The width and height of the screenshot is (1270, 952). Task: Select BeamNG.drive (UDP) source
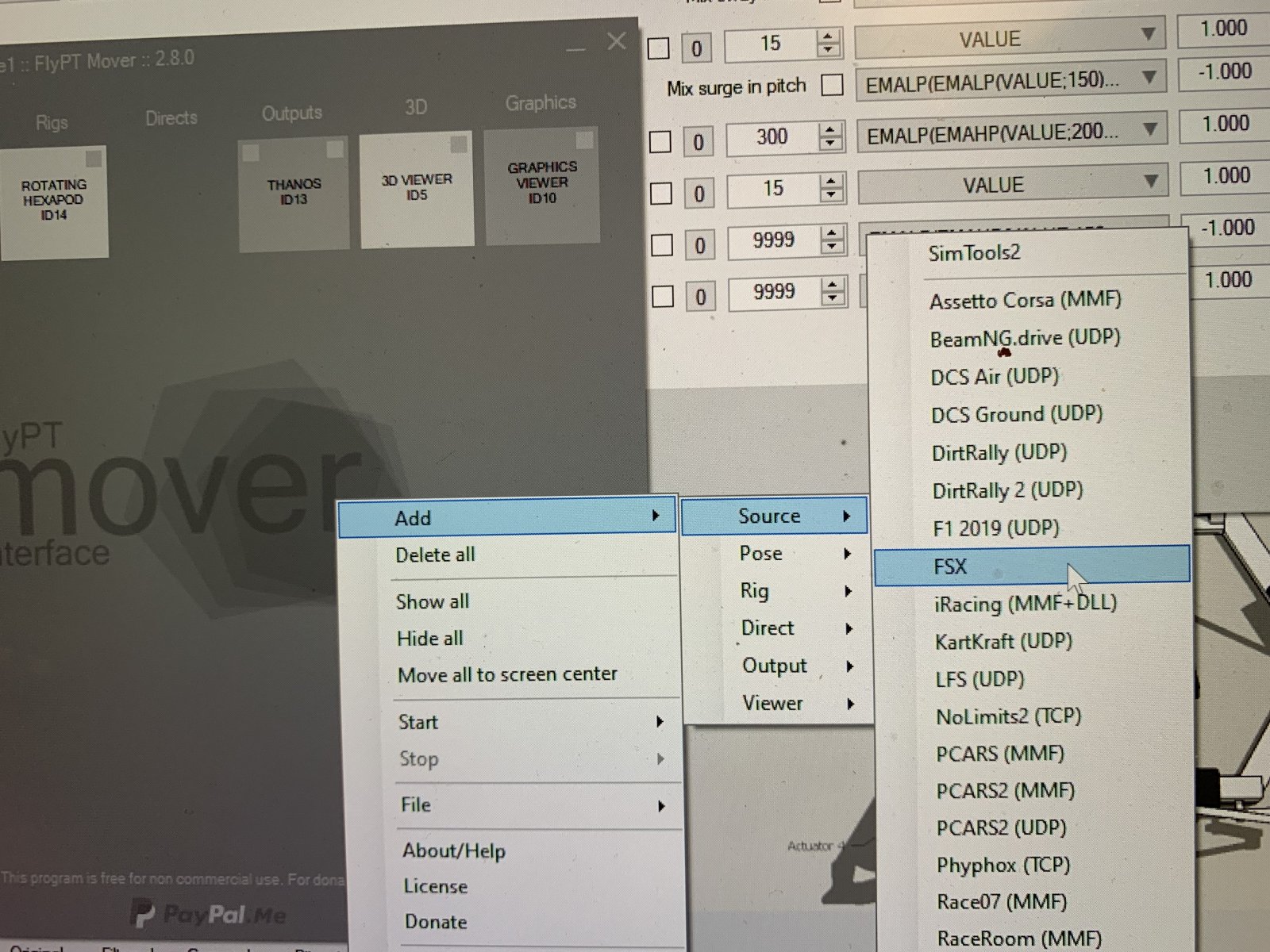(1026, 338)
